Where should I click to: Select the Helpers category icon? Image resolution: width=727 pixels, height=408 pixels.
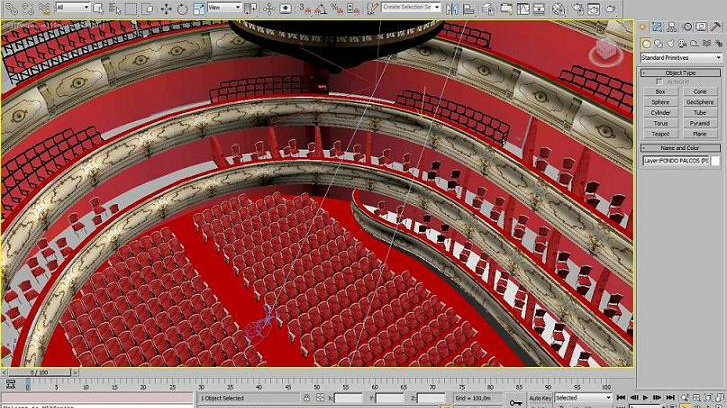(x=694, y=44)
